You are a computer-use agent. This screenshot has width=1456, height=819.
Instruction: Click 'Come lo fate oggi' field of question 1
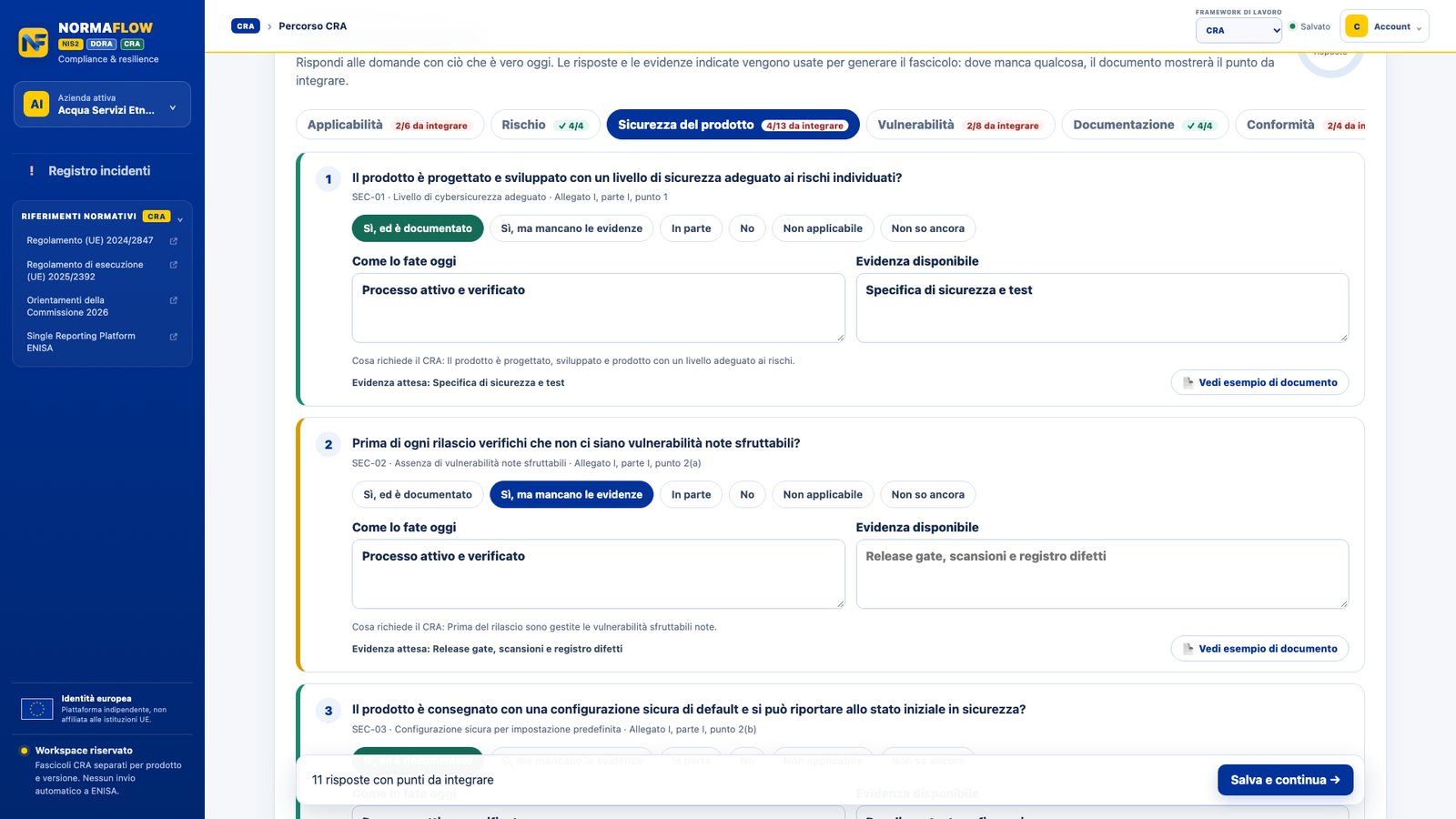pos(599,308)
